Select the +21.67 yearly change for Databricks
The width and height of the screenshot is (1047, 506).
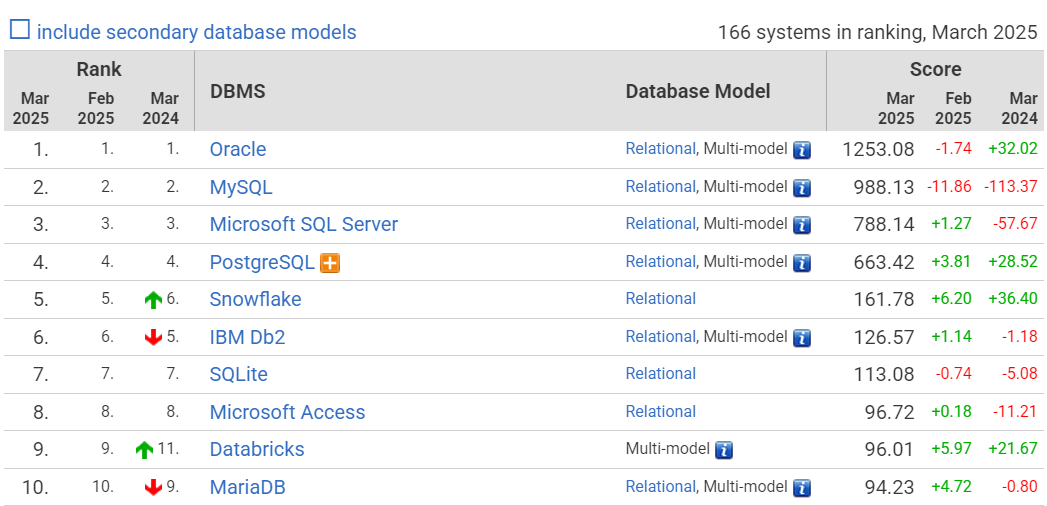pos(1014,450)
